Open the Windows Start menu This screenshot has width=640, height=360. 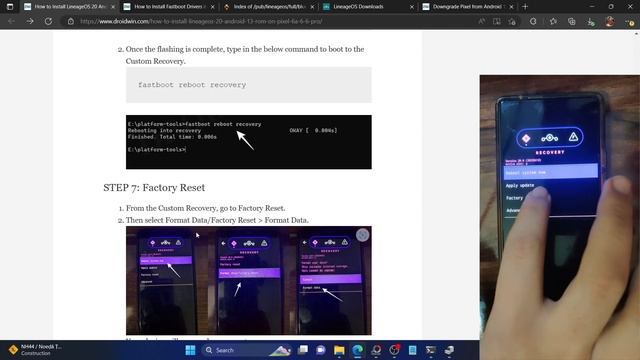190,350
